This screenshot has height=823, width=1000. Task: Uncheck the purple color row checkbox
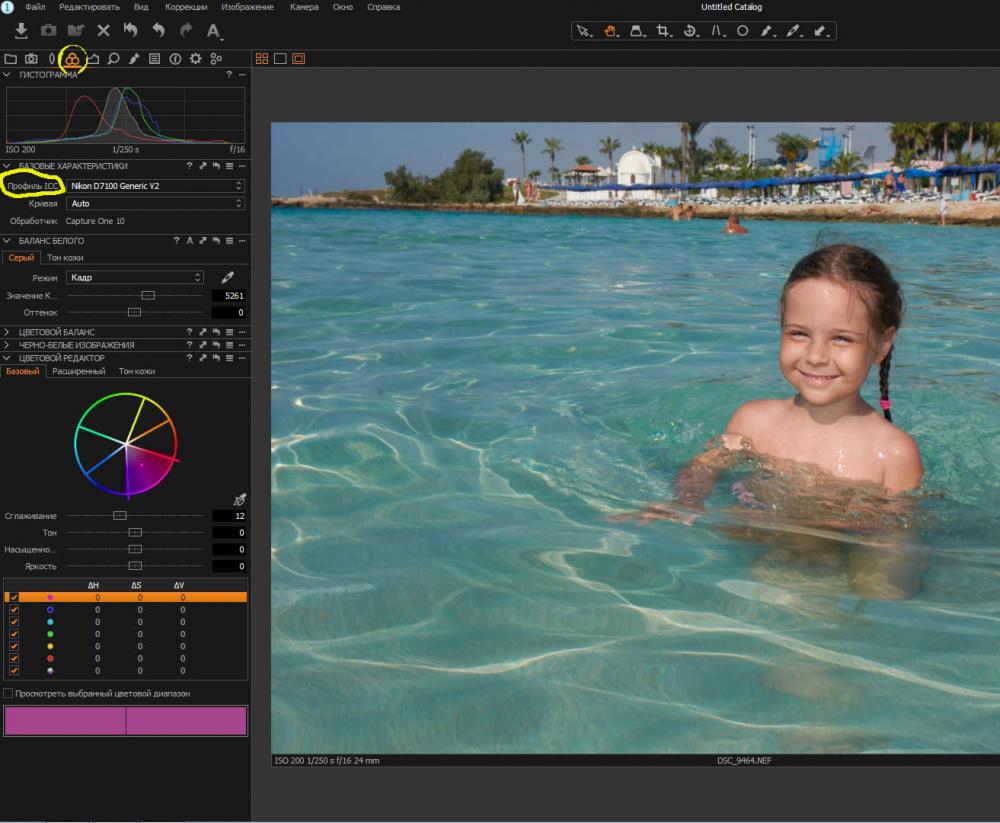coord(14,597)
